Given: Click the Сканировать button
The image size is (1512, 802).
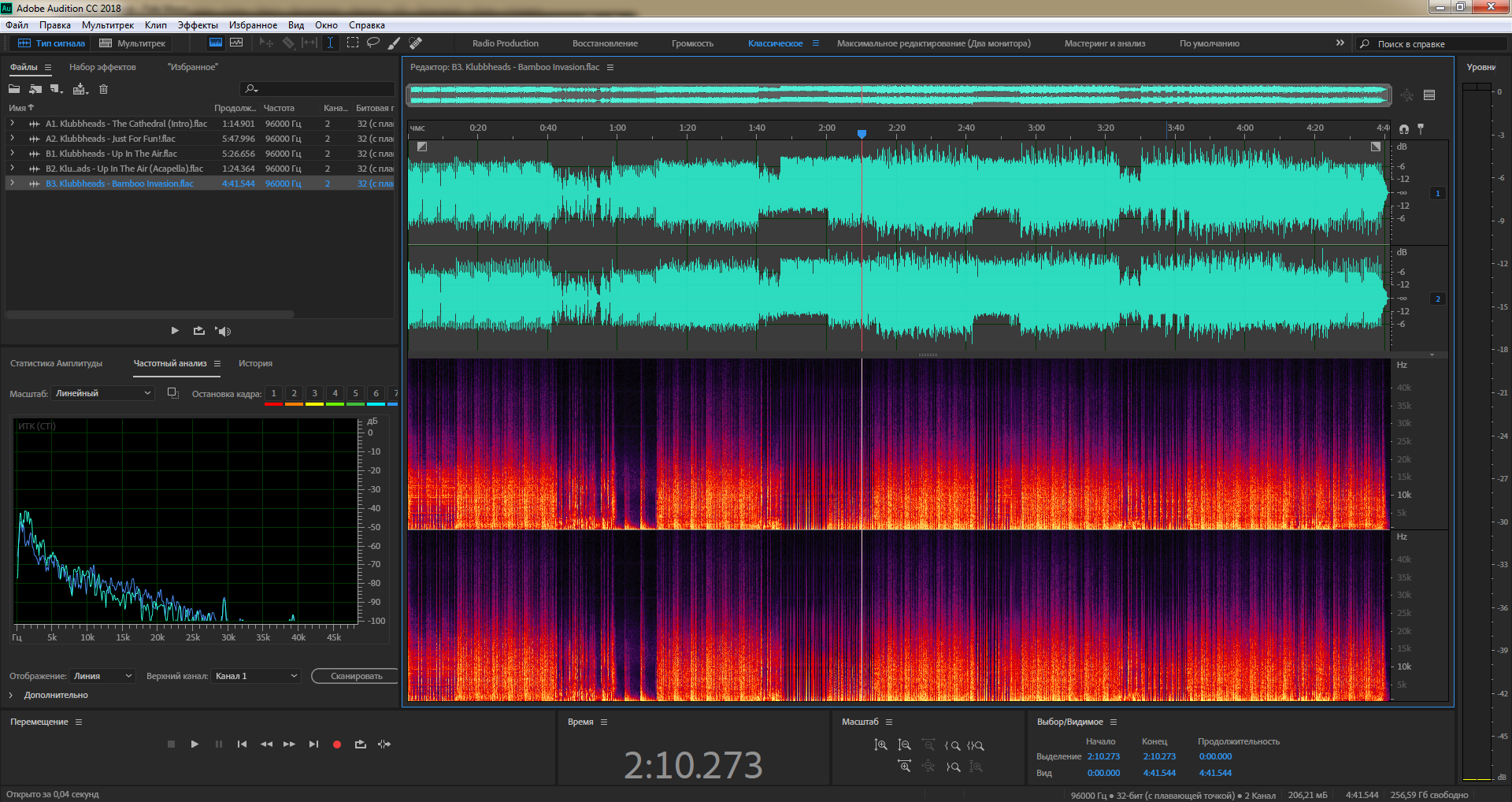Looking at the screenshot, I should click(x=356, y=676).
